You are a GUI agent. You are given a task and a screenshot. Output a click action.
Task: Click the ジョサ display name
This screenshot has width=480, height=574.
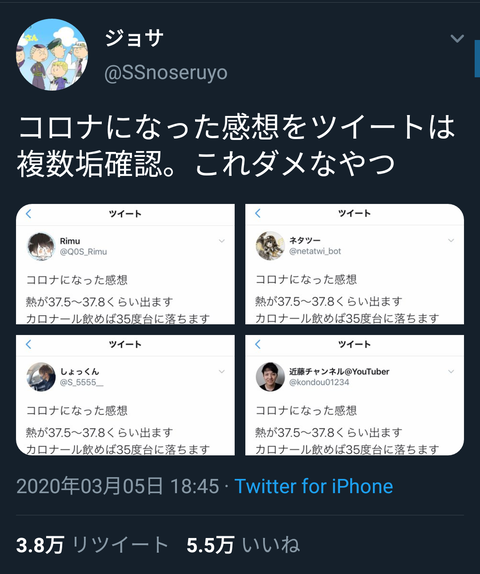(x=134, y=38)
